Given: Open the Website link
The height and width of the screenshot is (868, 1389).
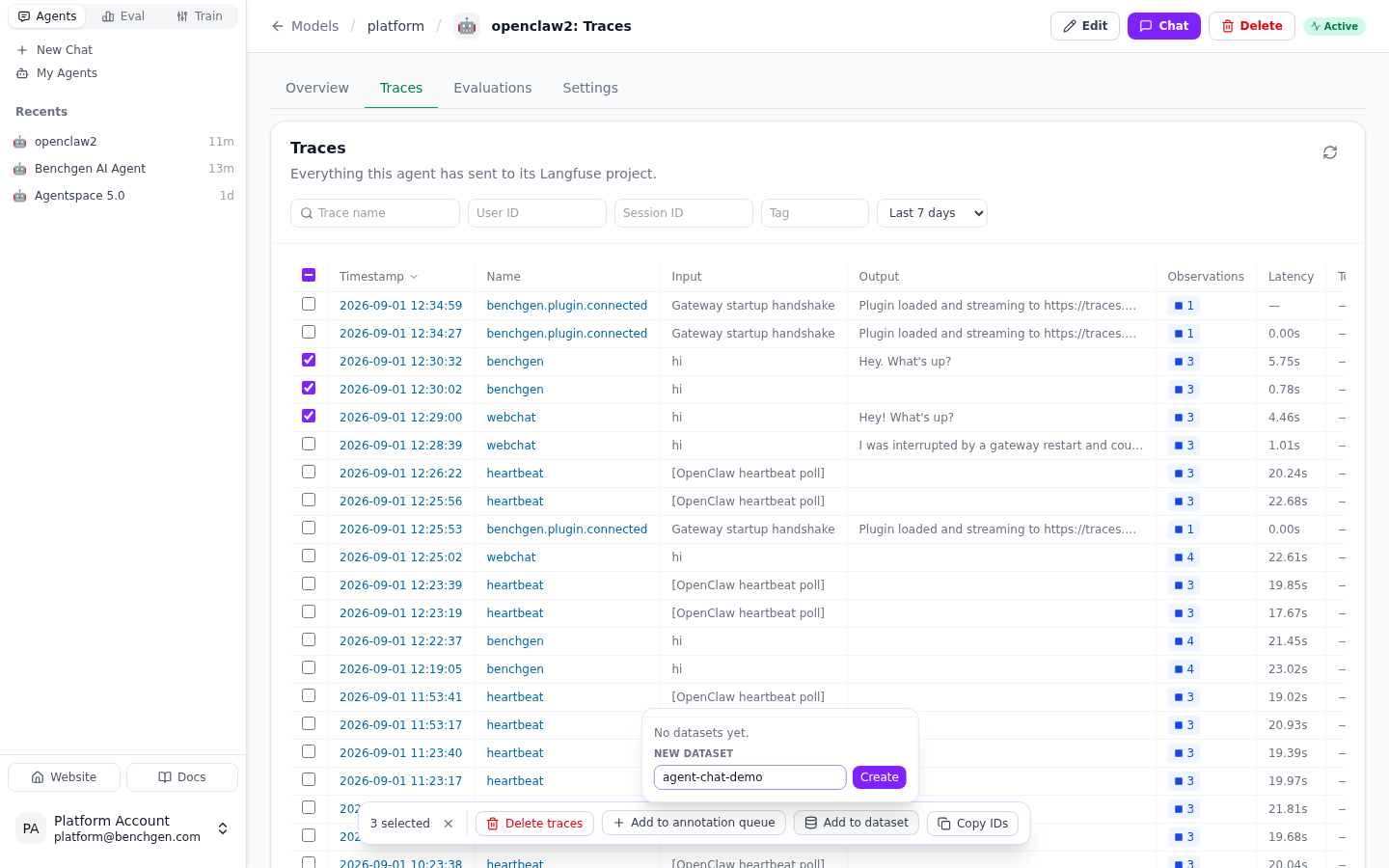Looking at the screenshot, I should pyautogui.click(x=64, y=777).
